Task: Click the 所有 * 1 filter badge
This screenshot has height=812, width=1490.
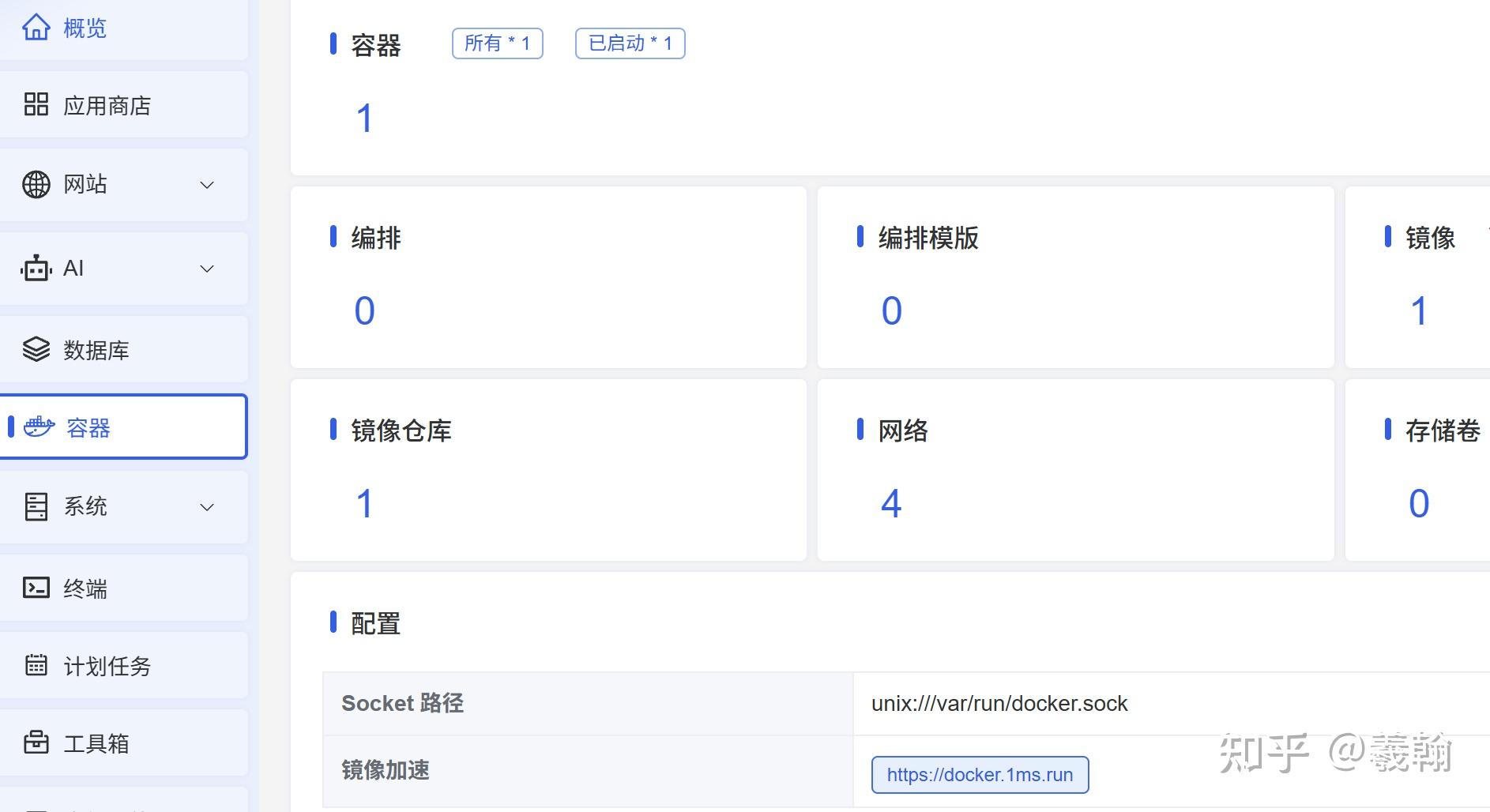Action: pyautogui.click(x=497, y=43)
